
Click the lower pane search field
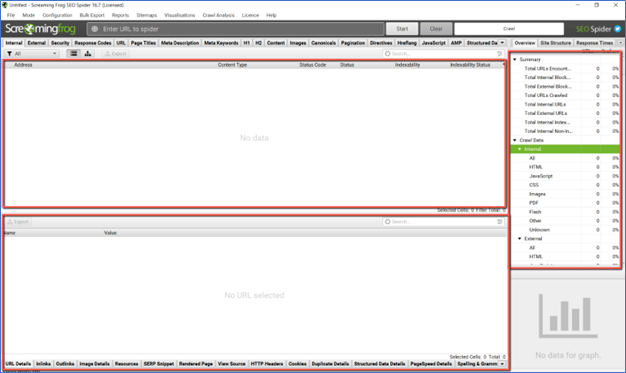[x=443, y=222]
